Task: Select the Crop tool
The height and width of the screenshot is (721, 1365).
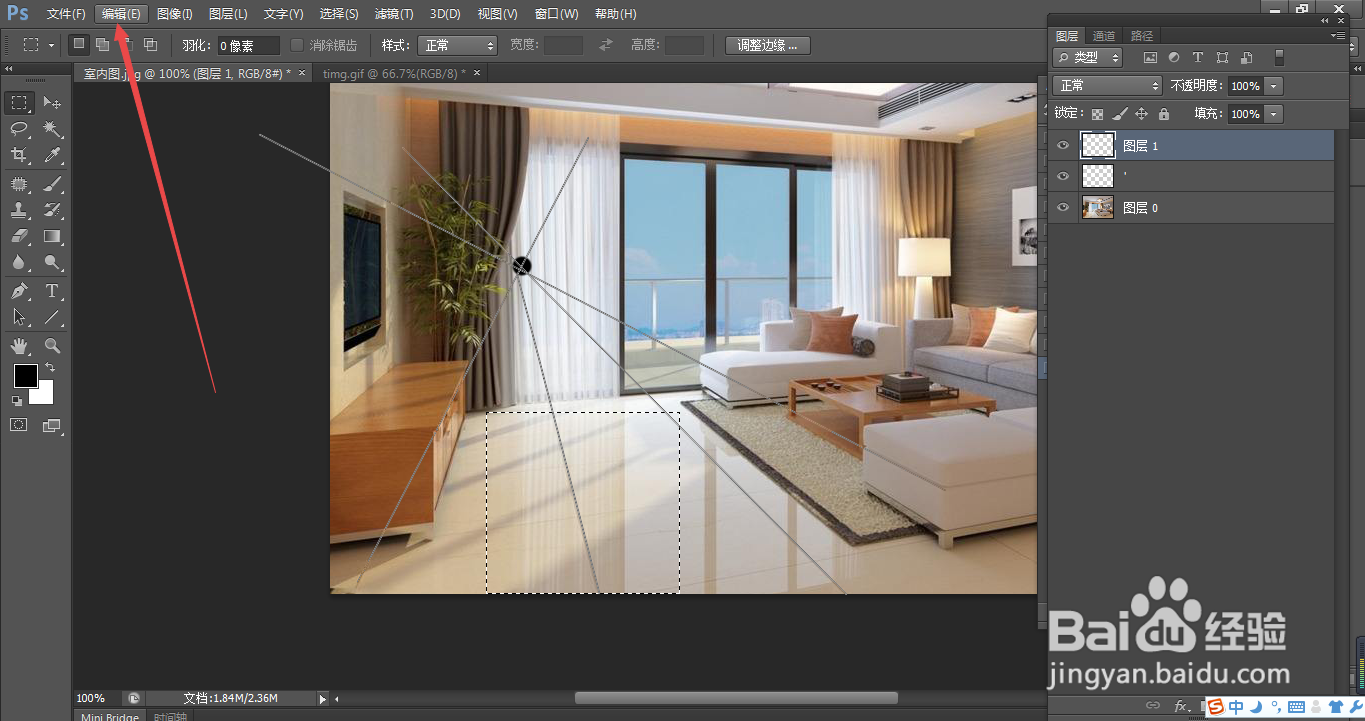Action: (19, 155)
